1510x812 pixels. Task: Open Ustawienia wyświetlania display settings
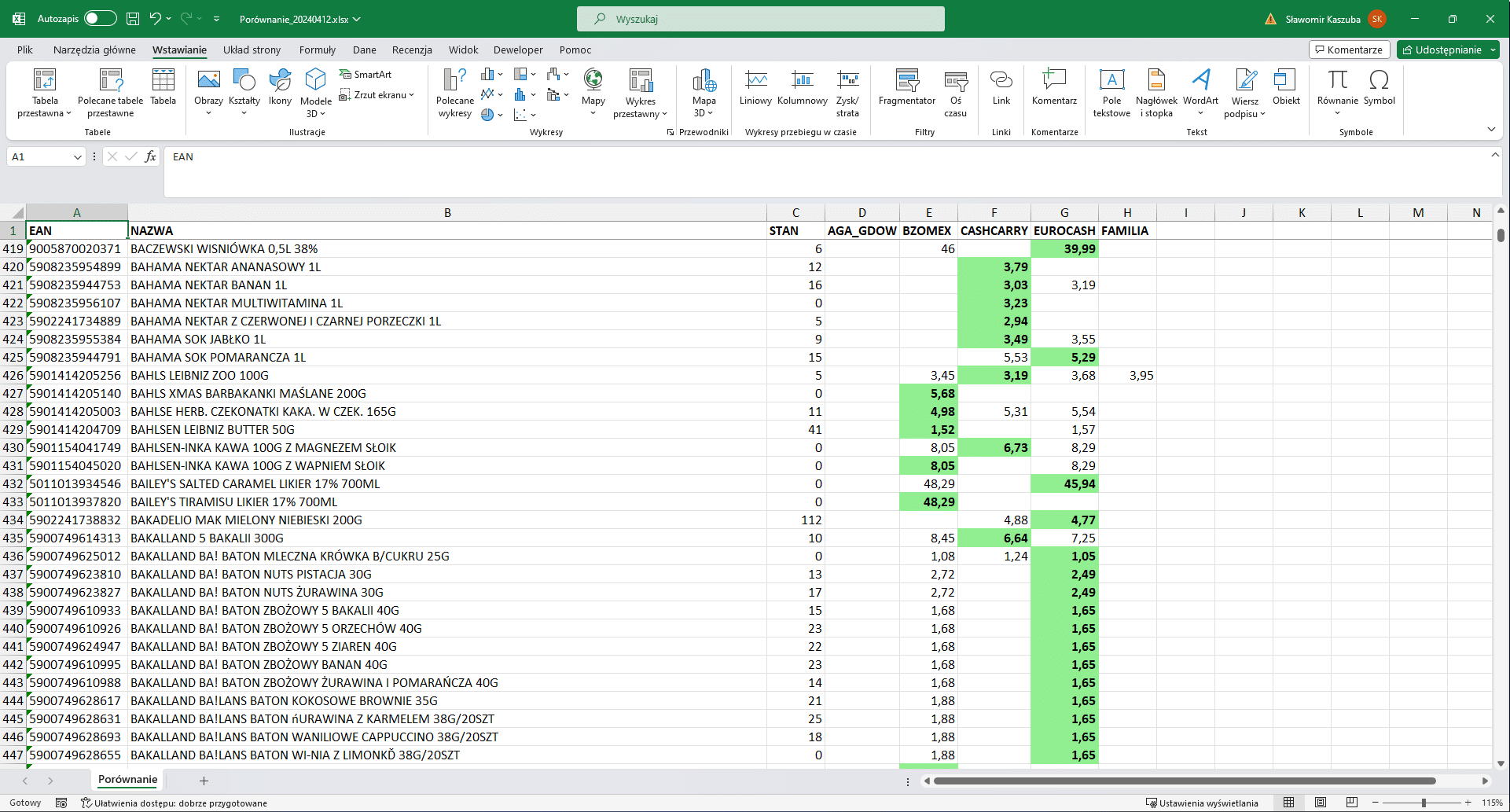[1202, 803]
